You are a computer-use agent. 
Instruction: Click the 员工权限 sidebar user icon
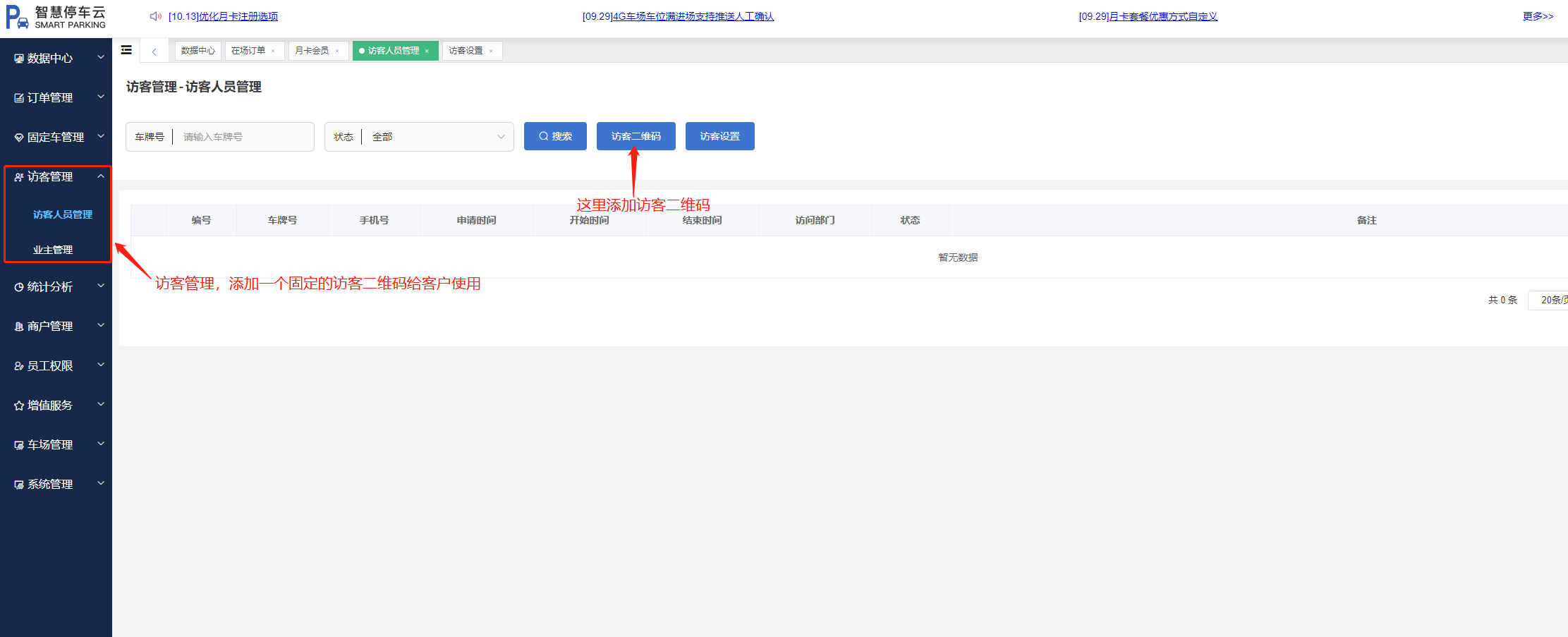coord(19,366)
